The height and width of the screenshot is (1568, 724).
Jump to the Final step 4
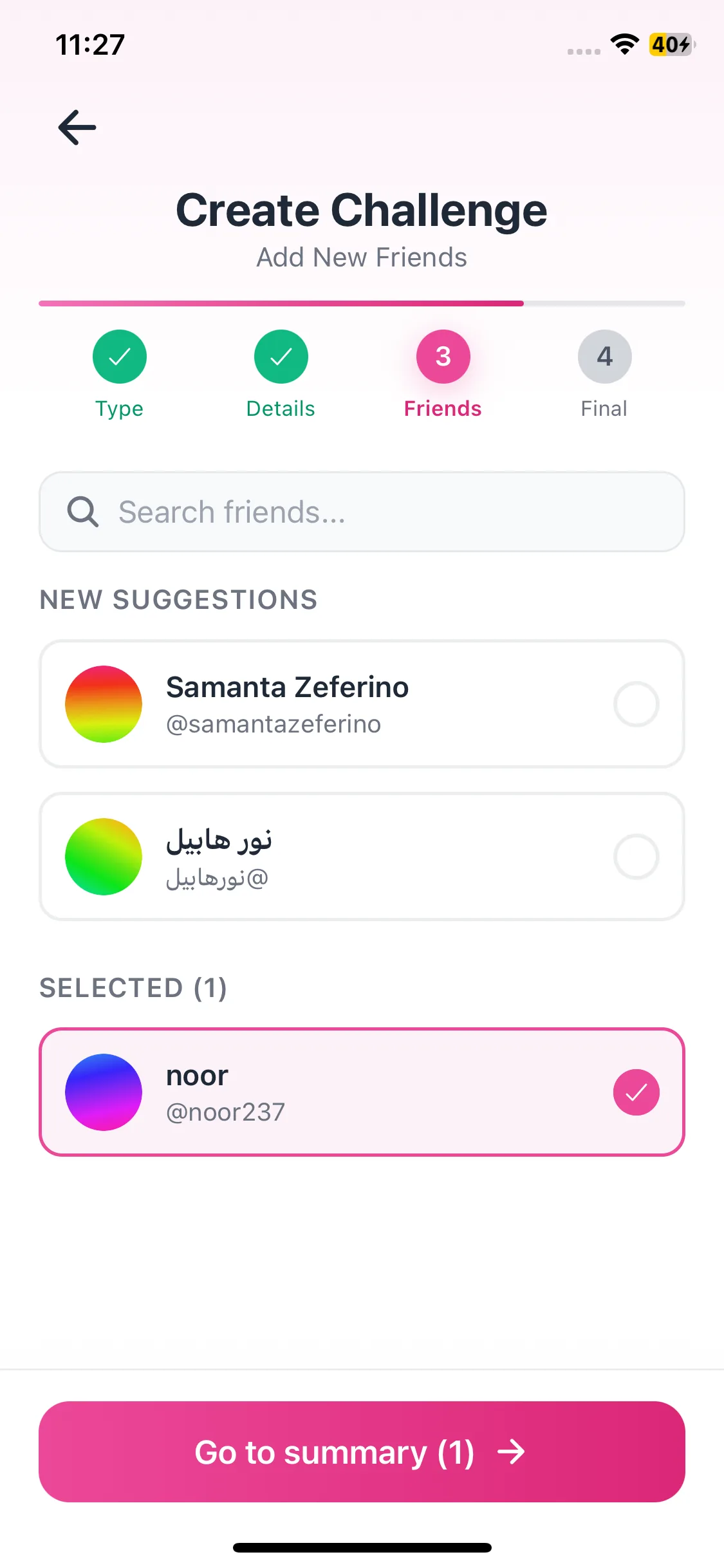point(604,357)
